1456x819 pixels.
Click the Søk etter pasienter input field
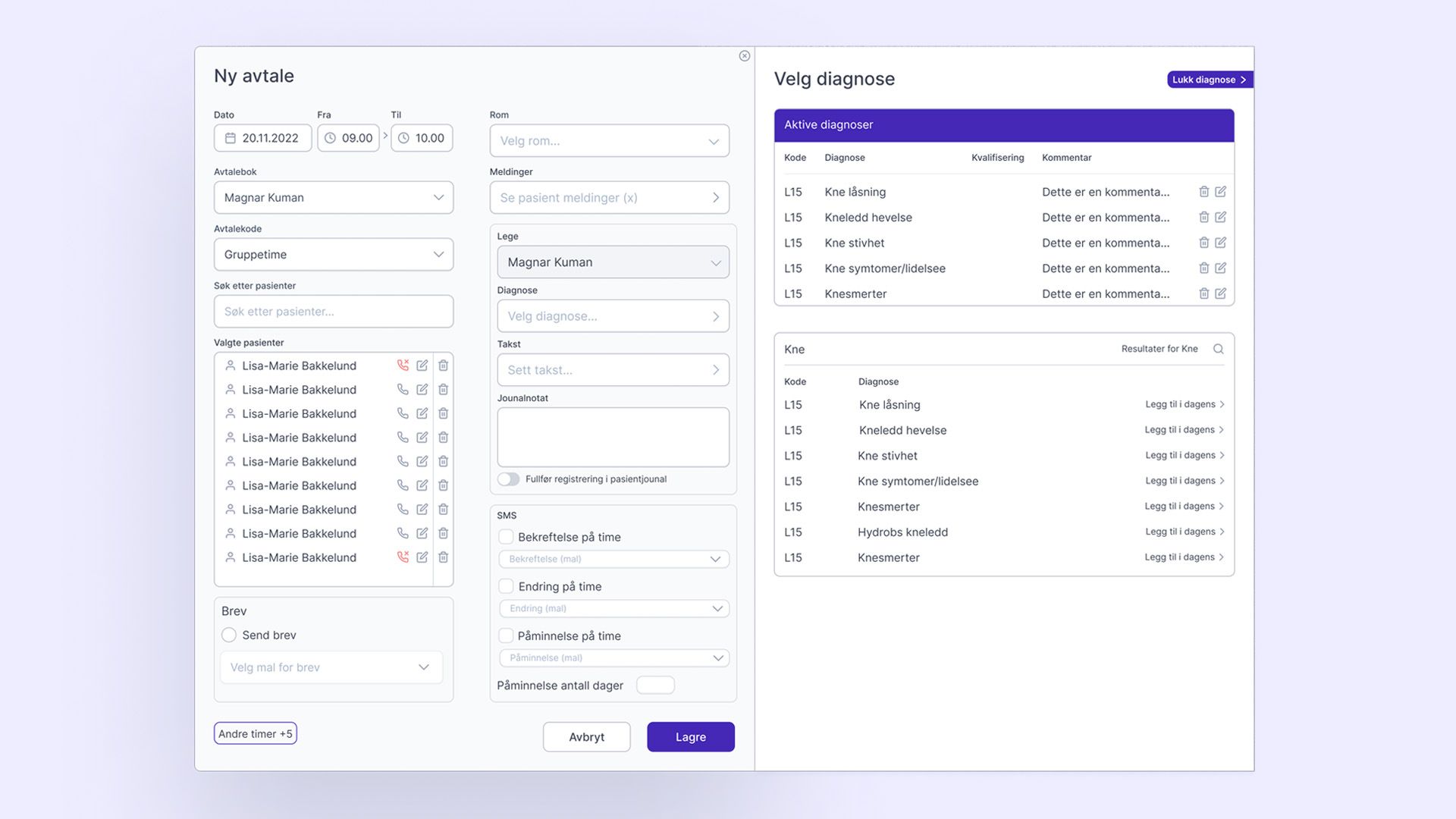334,312
